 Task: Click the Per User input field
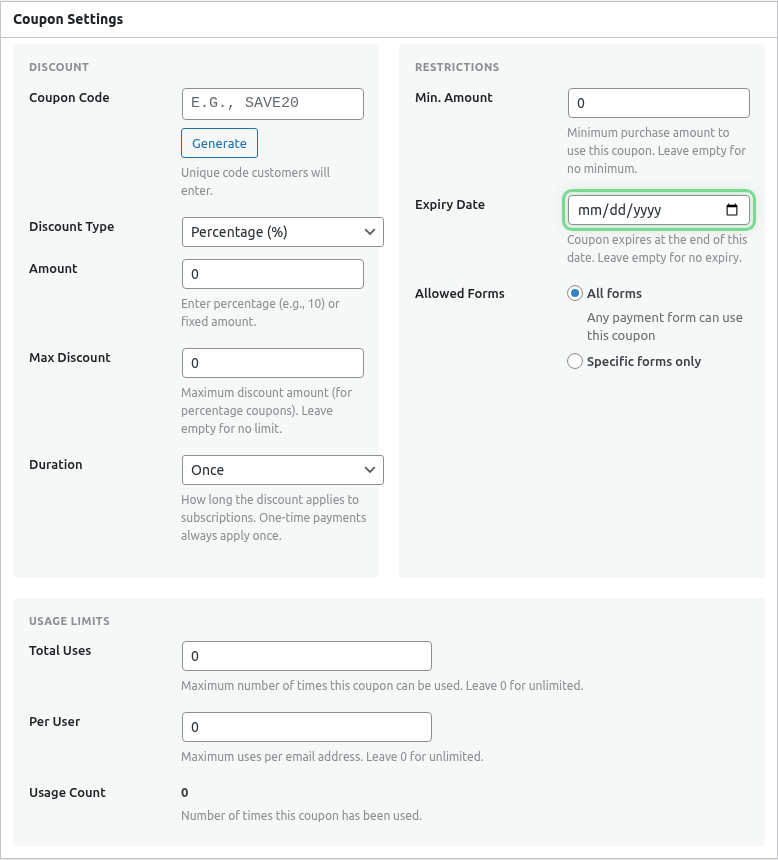(x=306, y=727)
